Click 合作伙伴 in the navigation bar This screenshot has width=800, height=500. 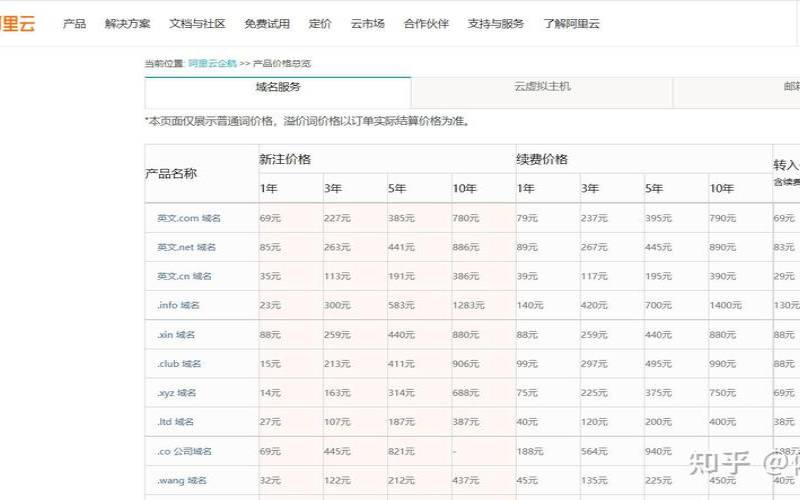(426, 23)
